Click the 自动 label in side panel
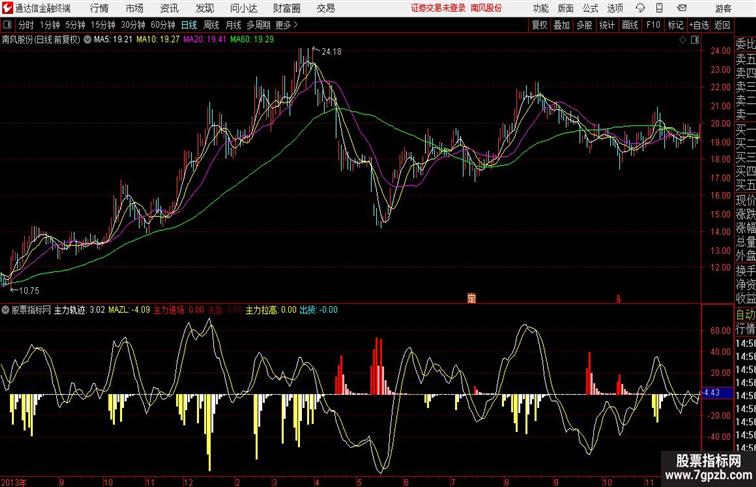 [745, 314]
